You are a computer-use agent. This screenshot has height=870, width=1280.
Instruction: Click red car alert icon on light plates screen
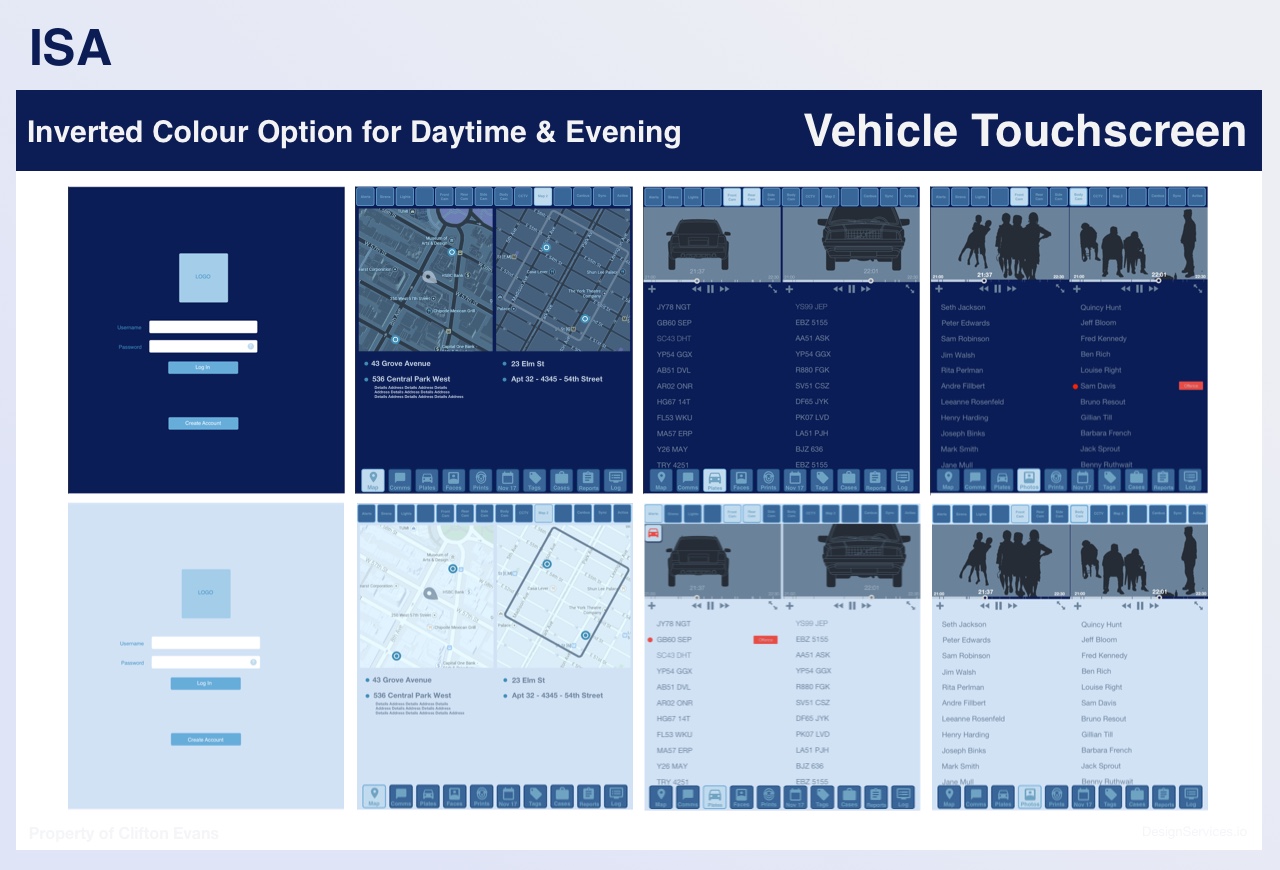tap(653, 533)
